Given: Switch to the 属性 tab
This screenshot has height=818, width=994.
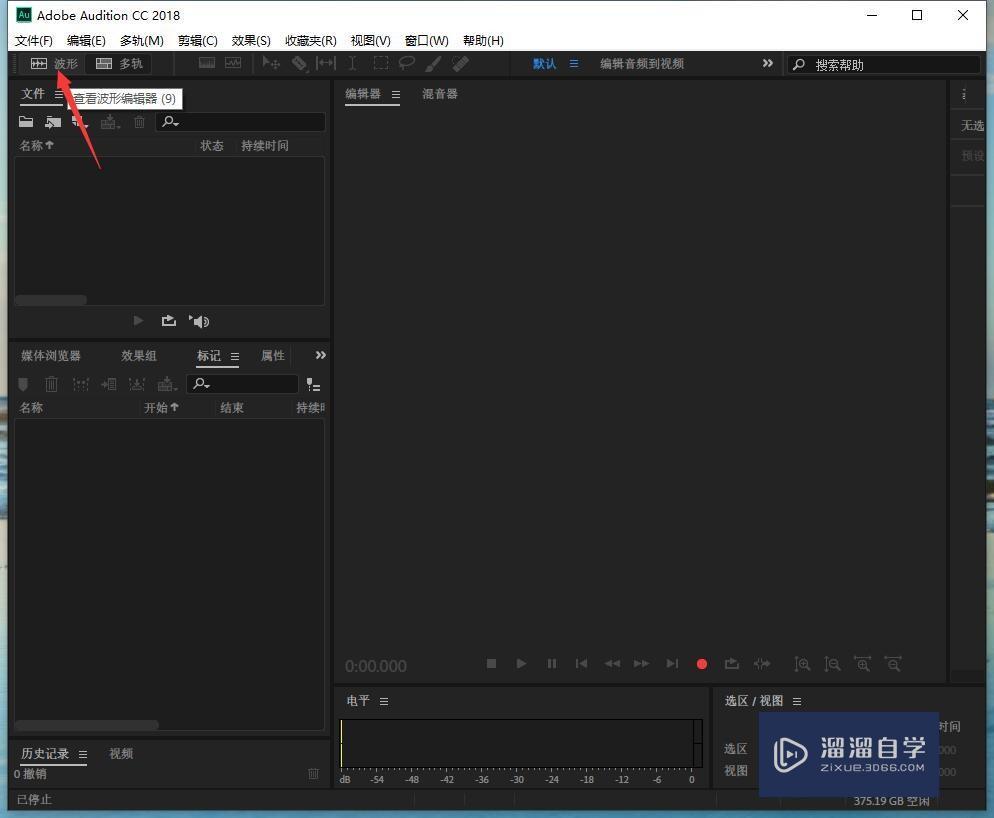Looking at the screenshot, I should coord(273,356).
